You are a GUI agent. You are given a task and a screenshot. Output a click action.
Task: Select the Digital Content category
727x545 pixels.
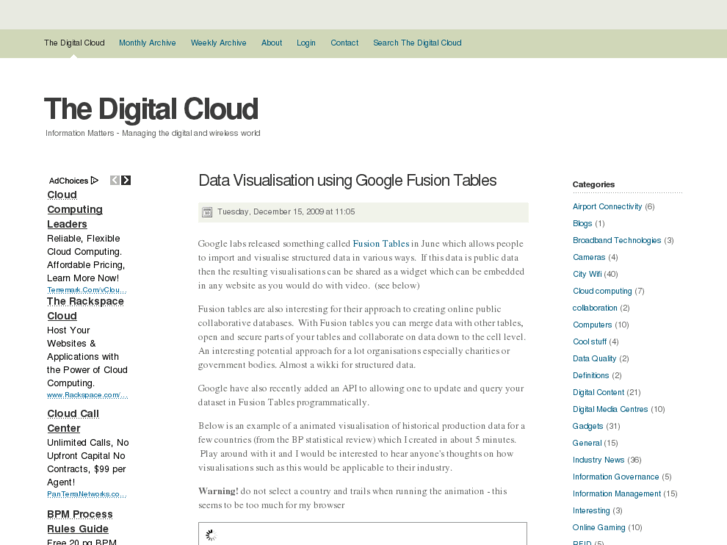[x=598, y=392]
